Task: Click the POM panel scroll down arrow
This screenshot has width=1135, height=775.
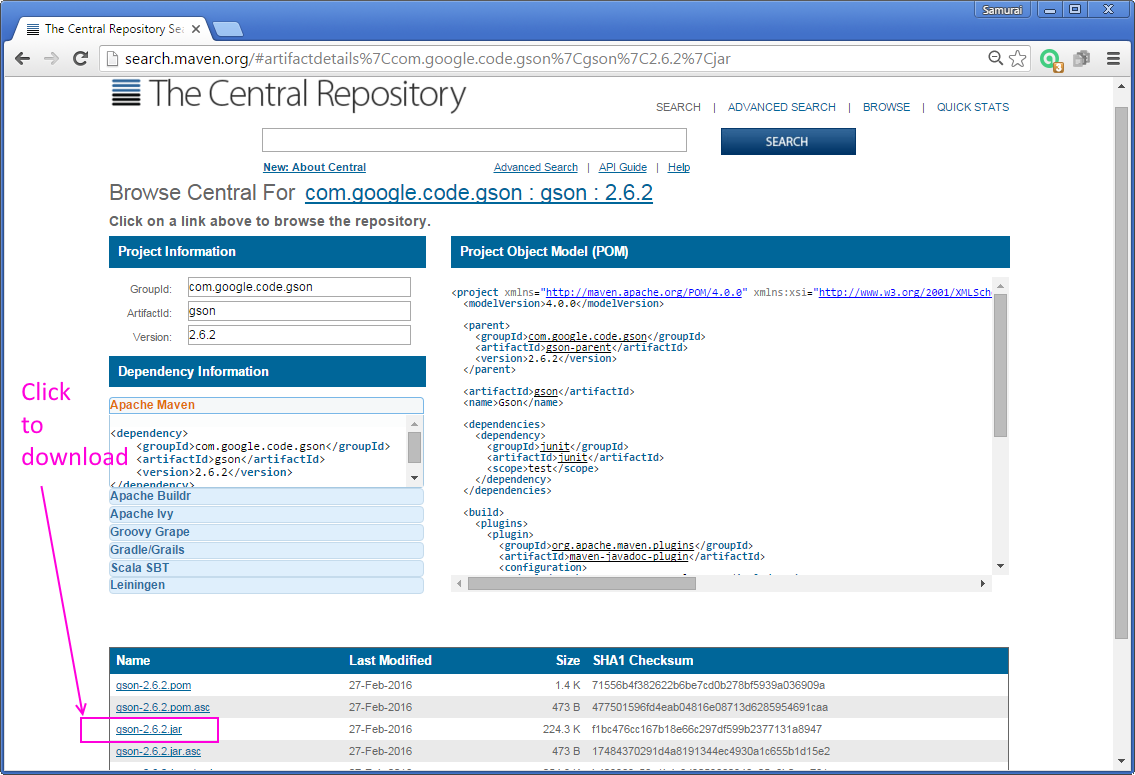Action: point(1000,567)
